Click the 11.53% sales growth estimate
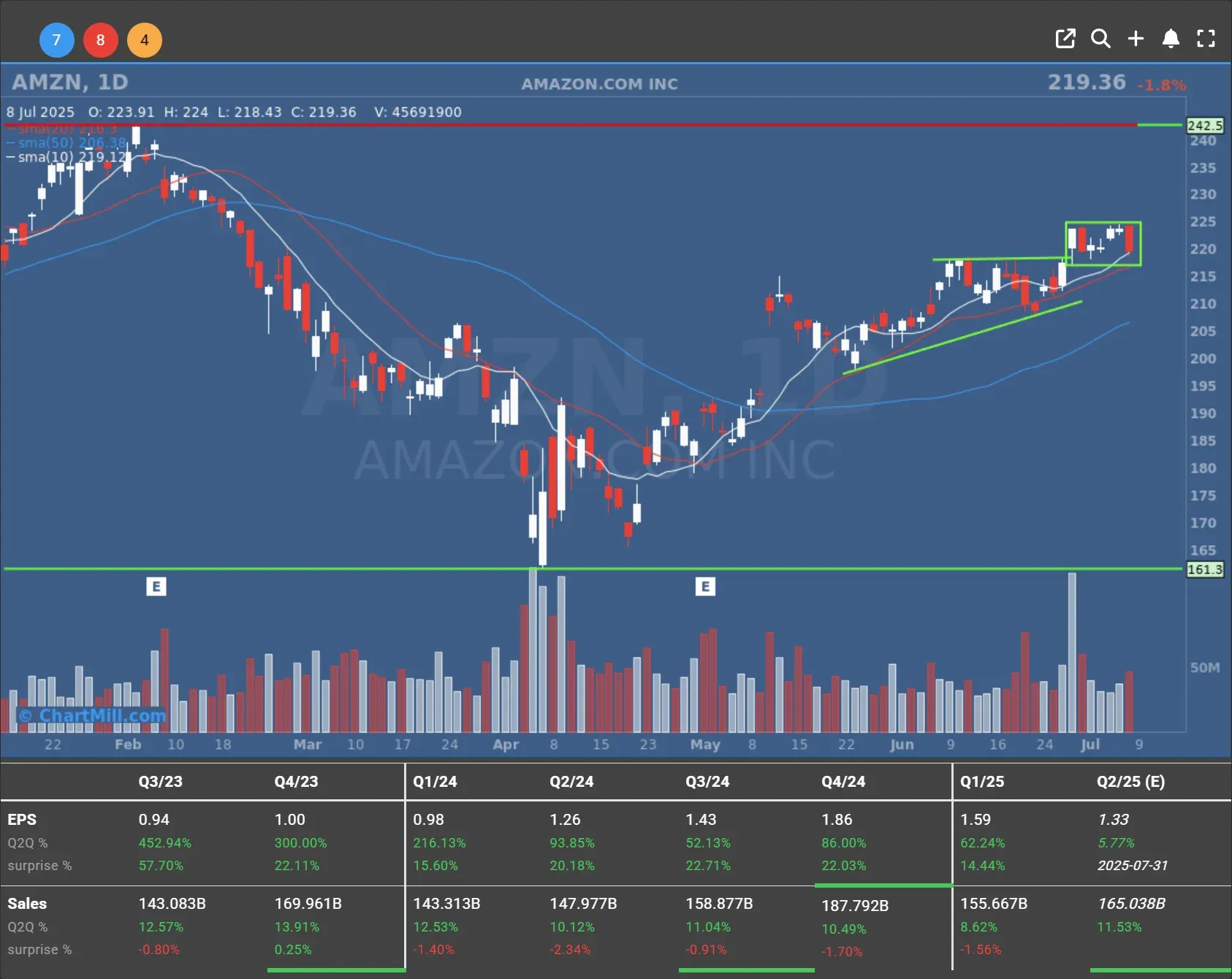 pos(1119,927)
